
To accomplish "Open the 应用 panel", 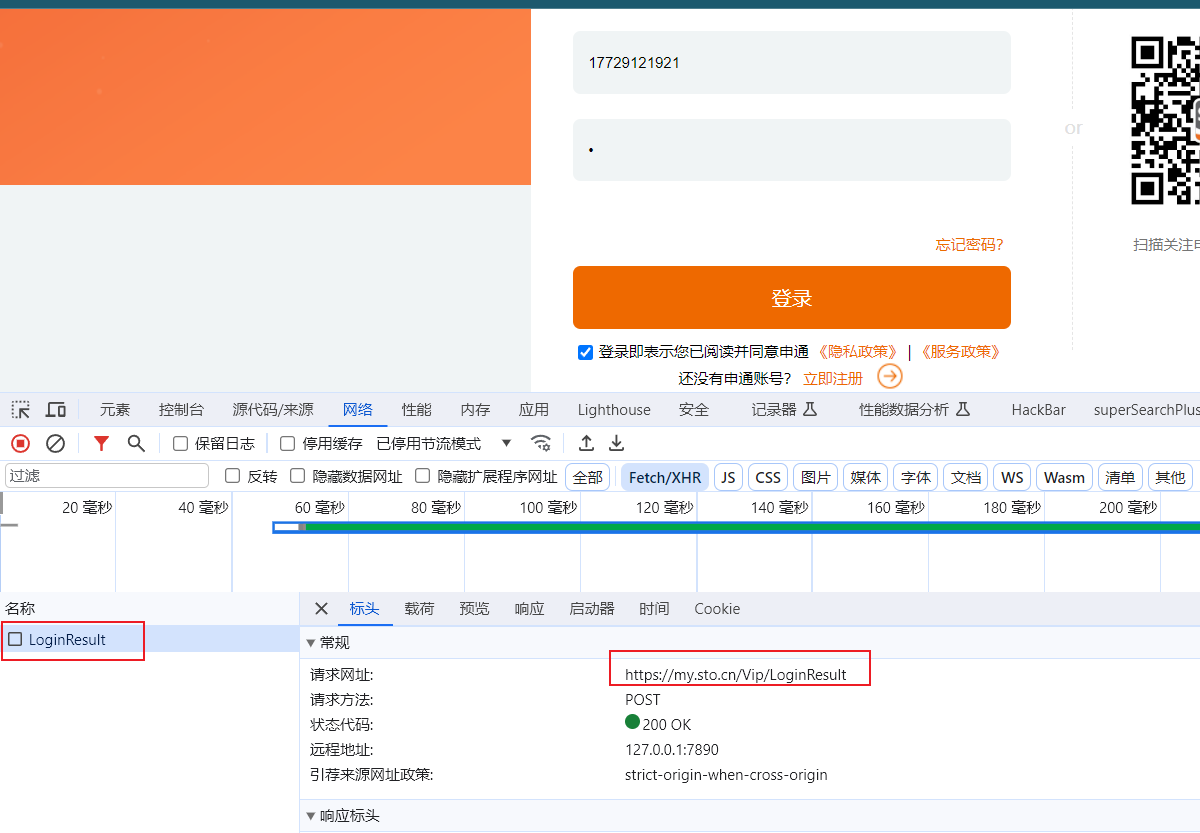I will pos(534,409).
